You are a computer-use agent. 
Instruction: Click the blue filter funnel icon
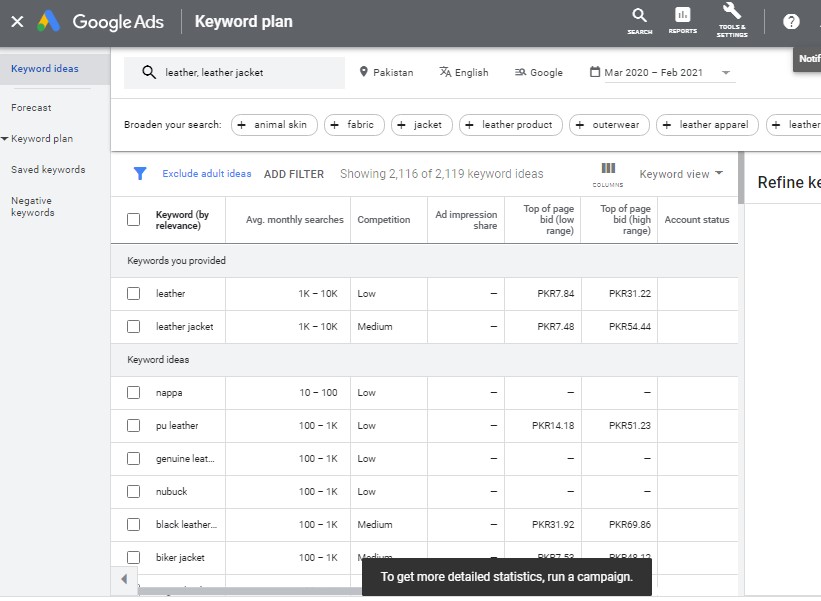tap(141, 174)
